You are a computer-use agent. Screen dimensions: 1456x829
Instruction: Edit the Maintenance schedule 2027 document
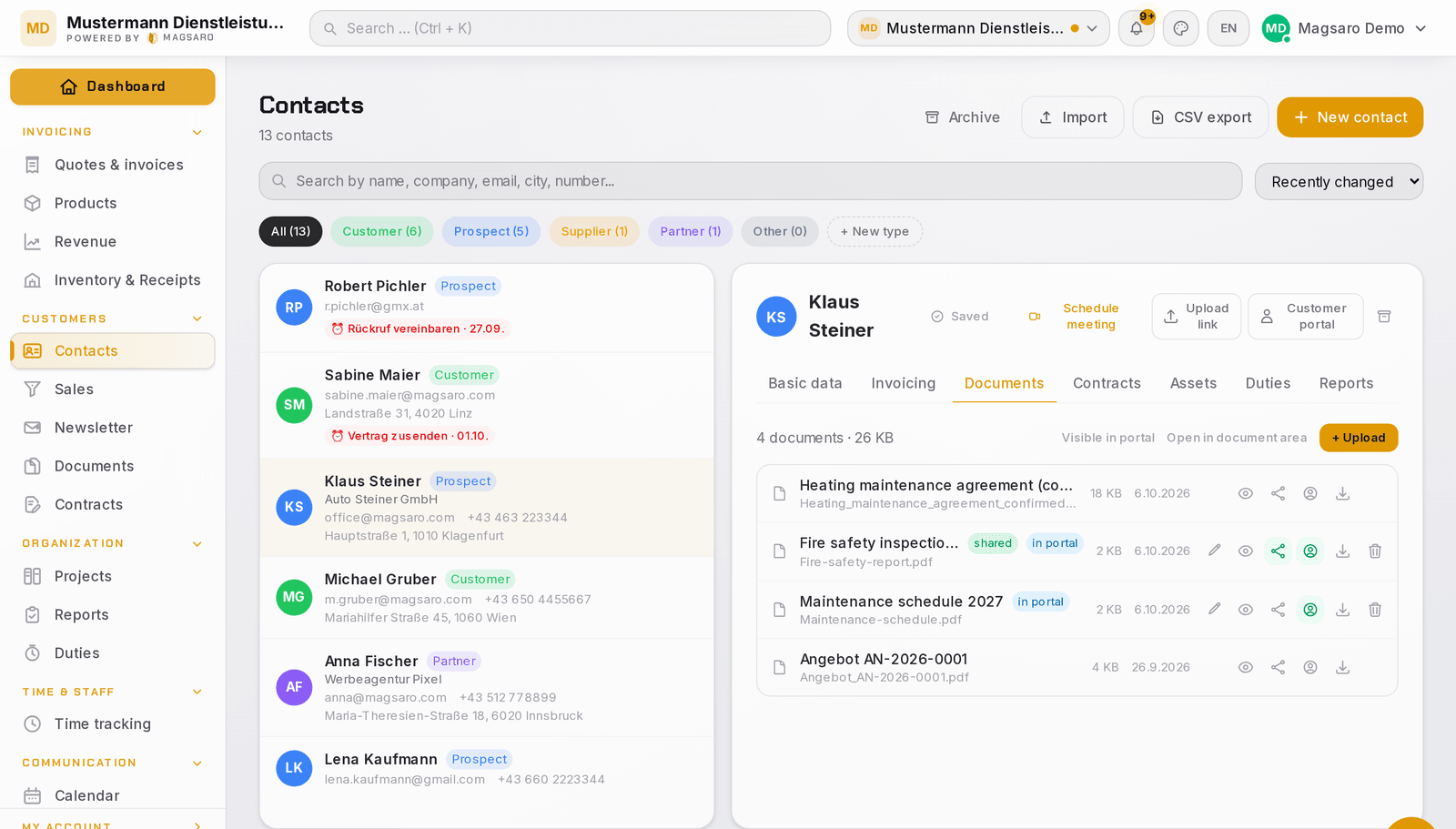point(1214,609)
